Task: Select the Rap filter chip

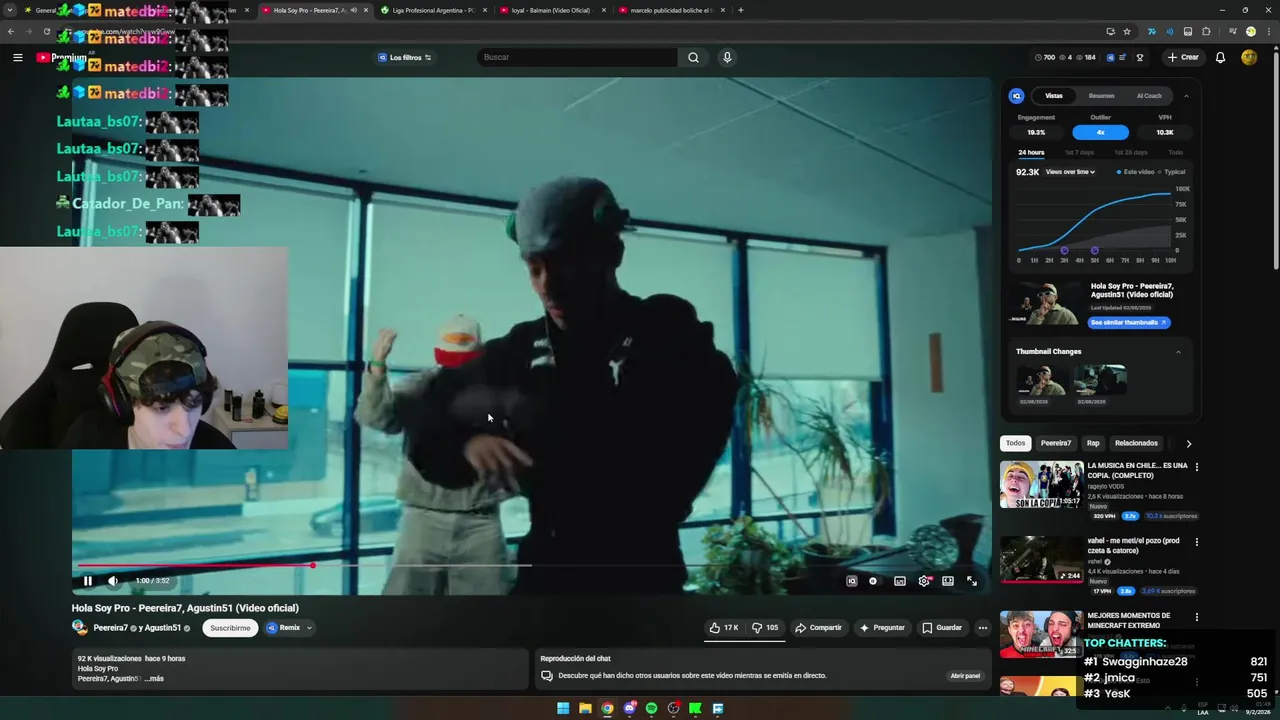Action: [x=1093, y=443]
